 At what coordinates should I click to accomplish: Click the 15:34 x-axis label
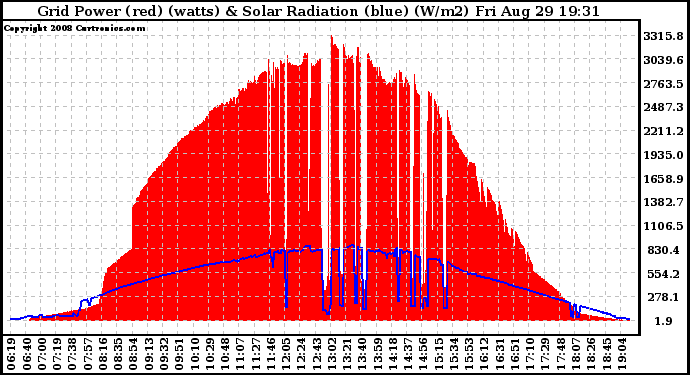tap(455, 354)
